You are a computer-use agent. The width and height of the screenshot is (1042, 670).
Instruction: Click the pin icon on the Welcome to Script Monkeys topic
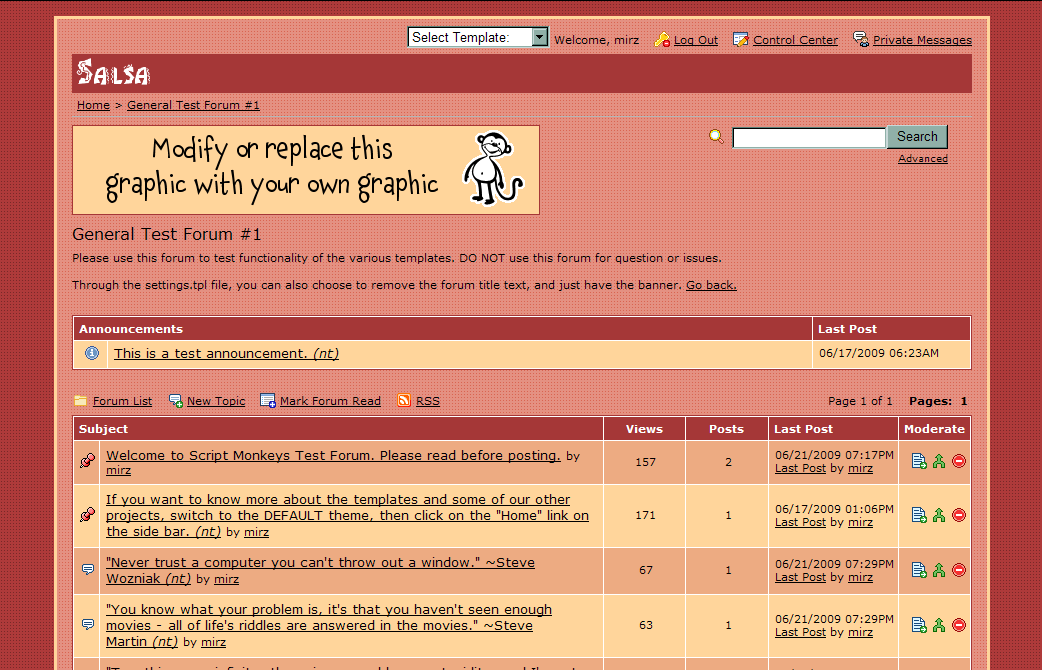click(87, 461)
